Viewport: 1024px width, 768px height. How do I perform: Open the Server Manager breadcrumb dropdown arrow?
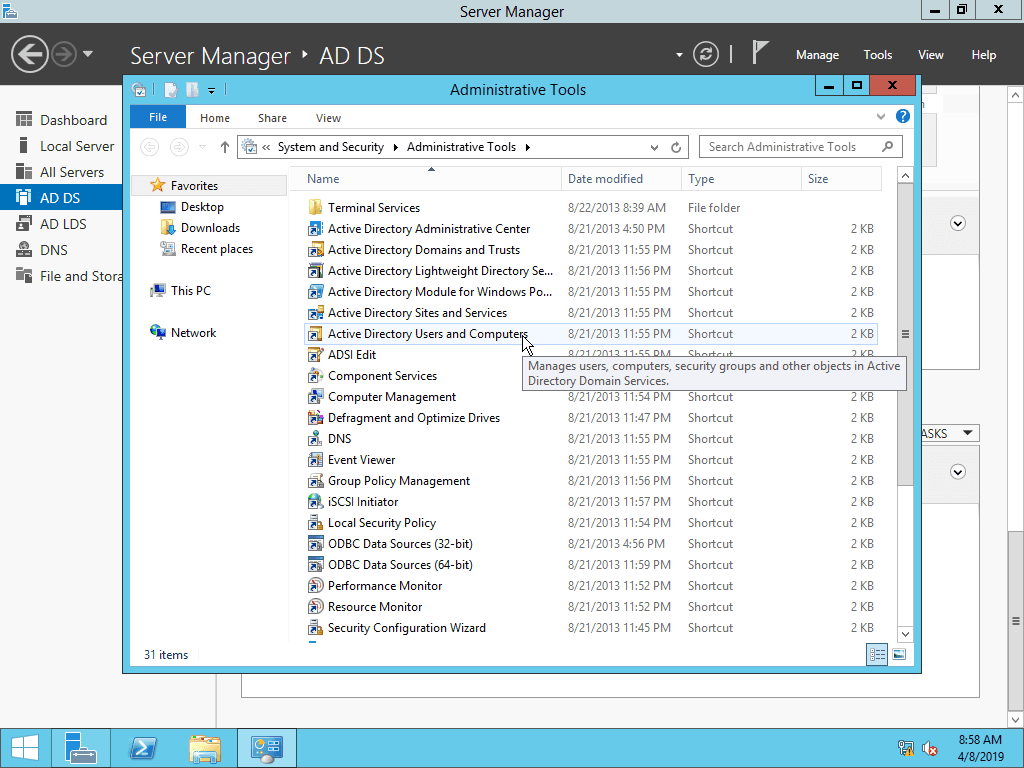point(679,55)
